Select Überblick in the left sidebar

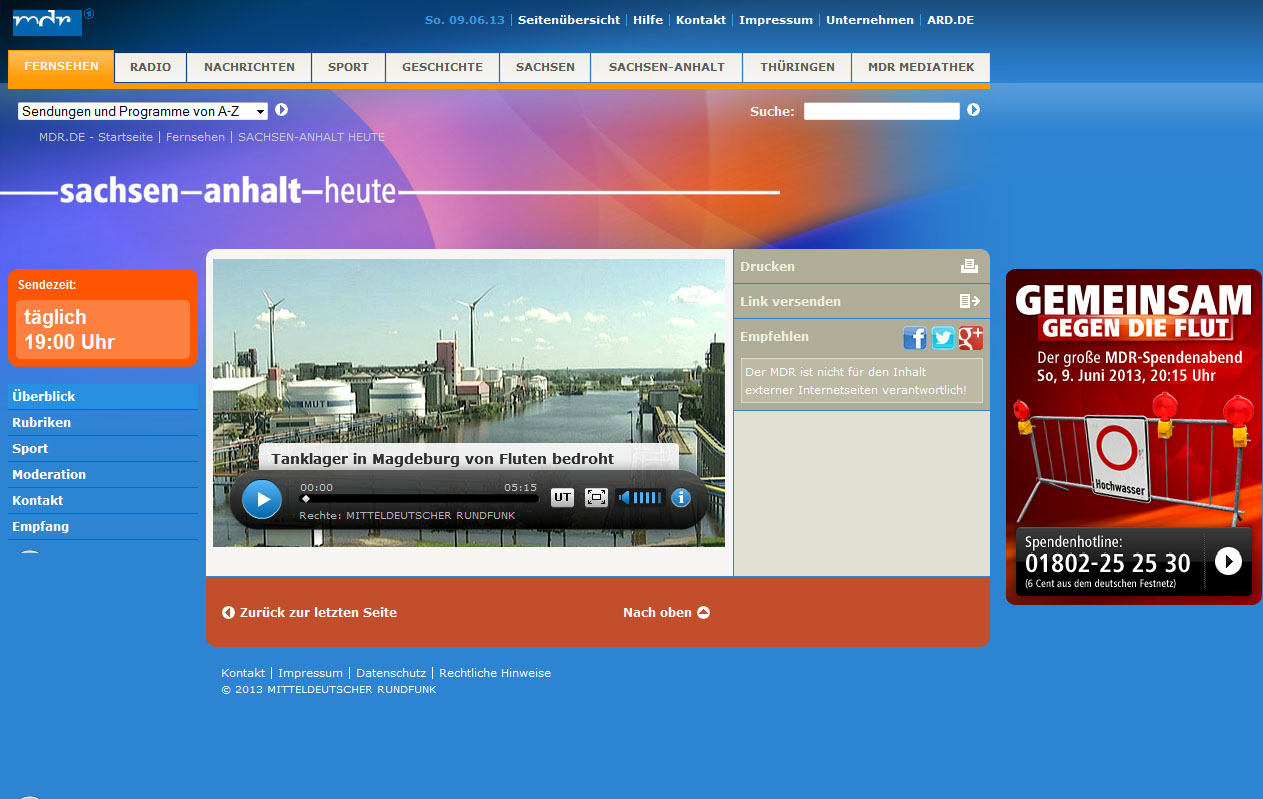103,396
